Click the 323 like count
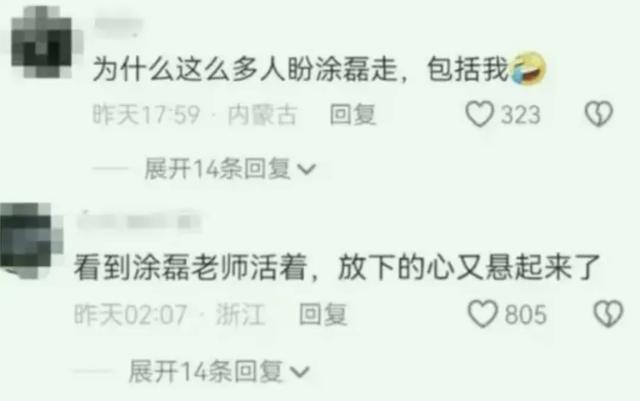The width and height of the screenshot is (640, 401). [x=520, y=115]
